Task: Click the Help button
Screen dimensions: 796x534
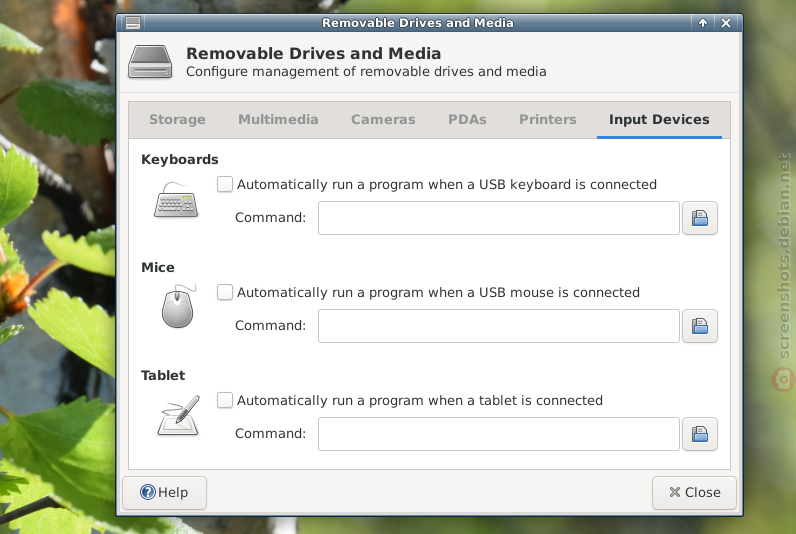Action: click(x=164, y=492)
